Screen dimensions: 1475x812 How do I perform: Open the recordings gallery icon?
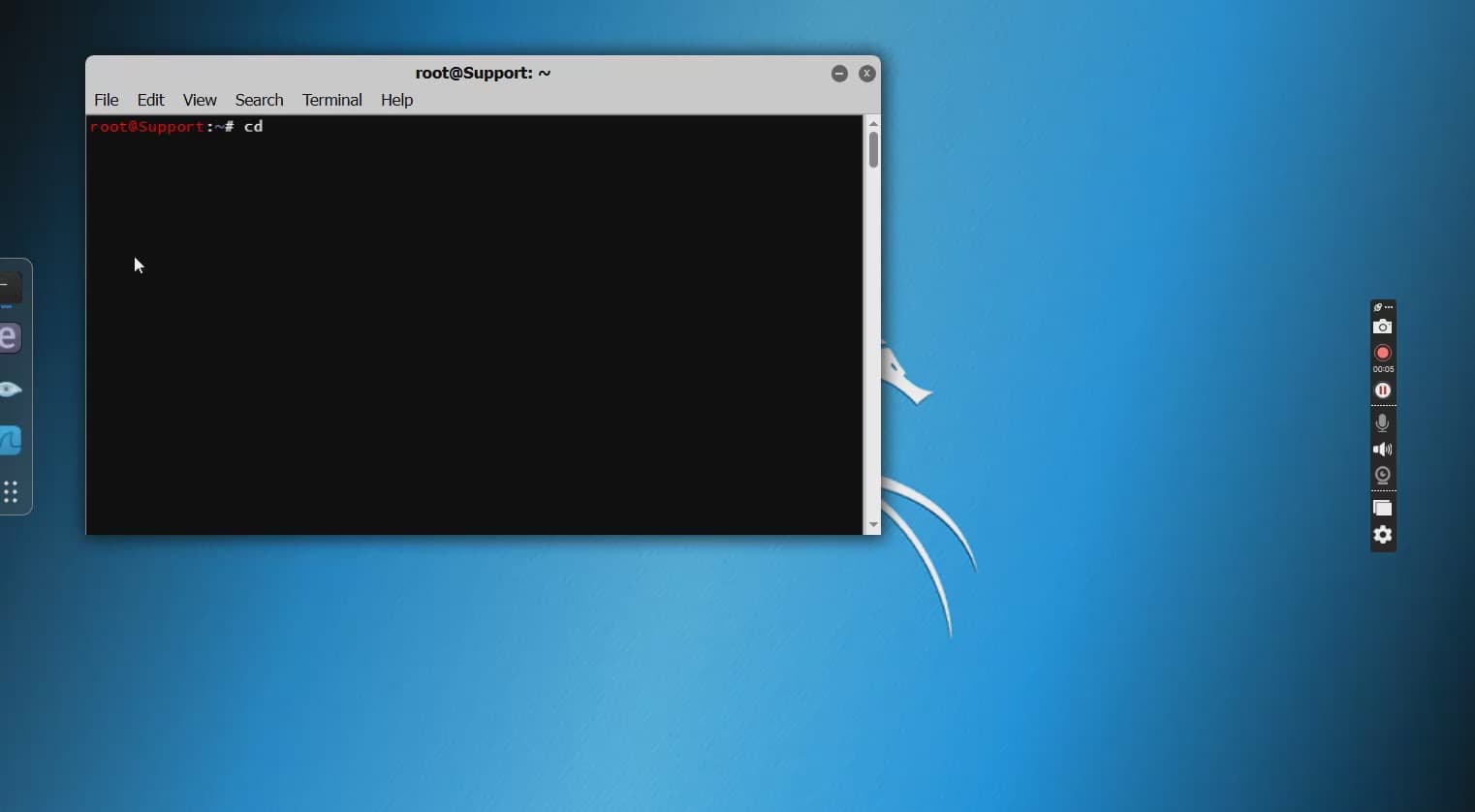click(x=1383, y=508)
